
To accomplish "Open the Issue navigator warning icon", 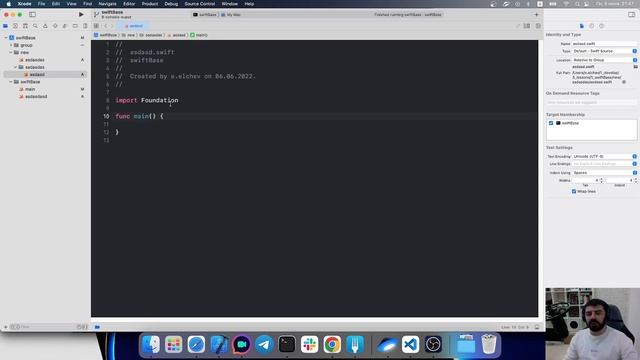I will point(45,26).
